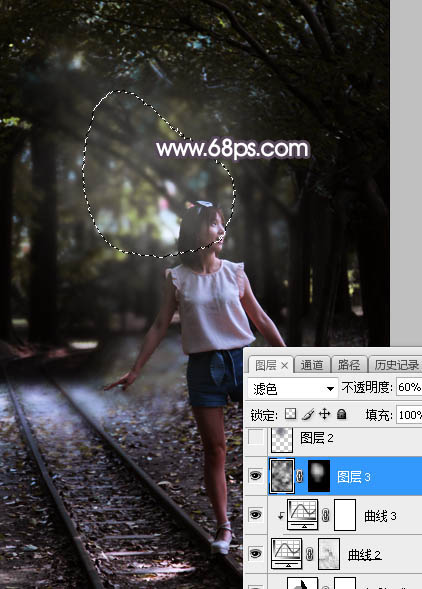The image size is (422, 589).
Task: Hide the 曲线 2 adjustment layer
Action: click(256, 553)
